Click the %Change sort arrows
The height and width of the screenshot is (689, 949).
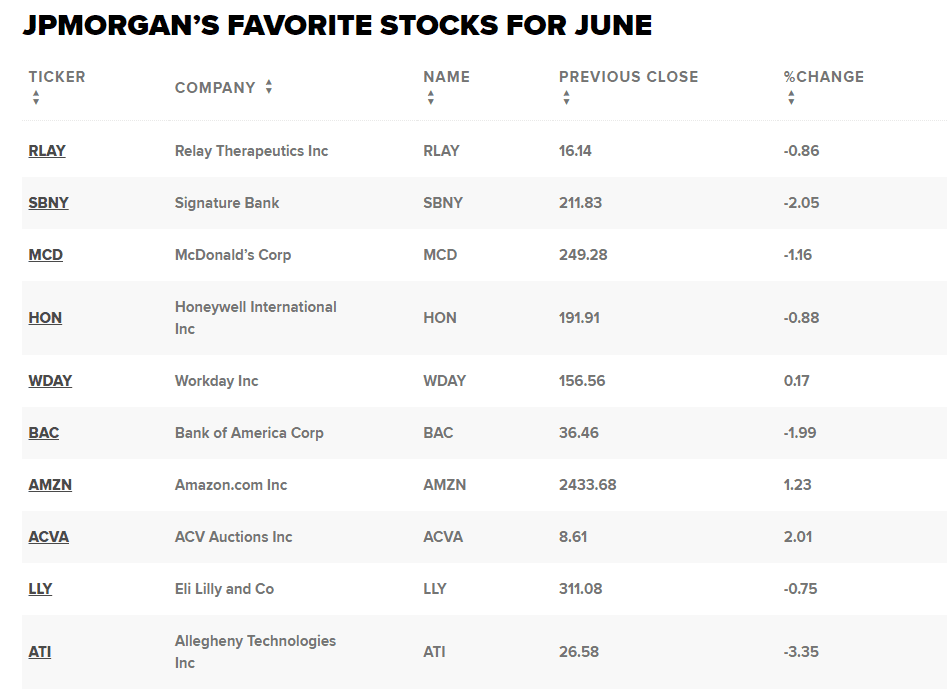click(791, 98)
